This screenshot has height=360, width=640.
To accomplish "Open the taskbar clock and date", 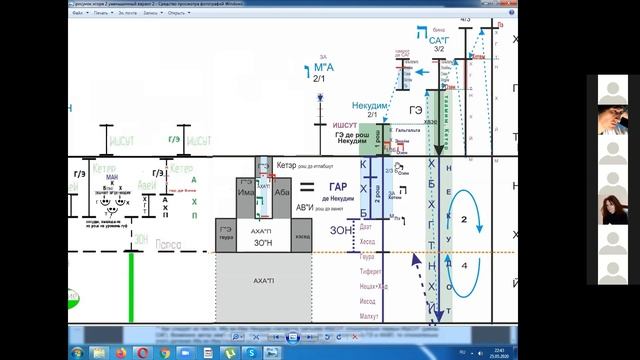I will [x=499, y=353].
